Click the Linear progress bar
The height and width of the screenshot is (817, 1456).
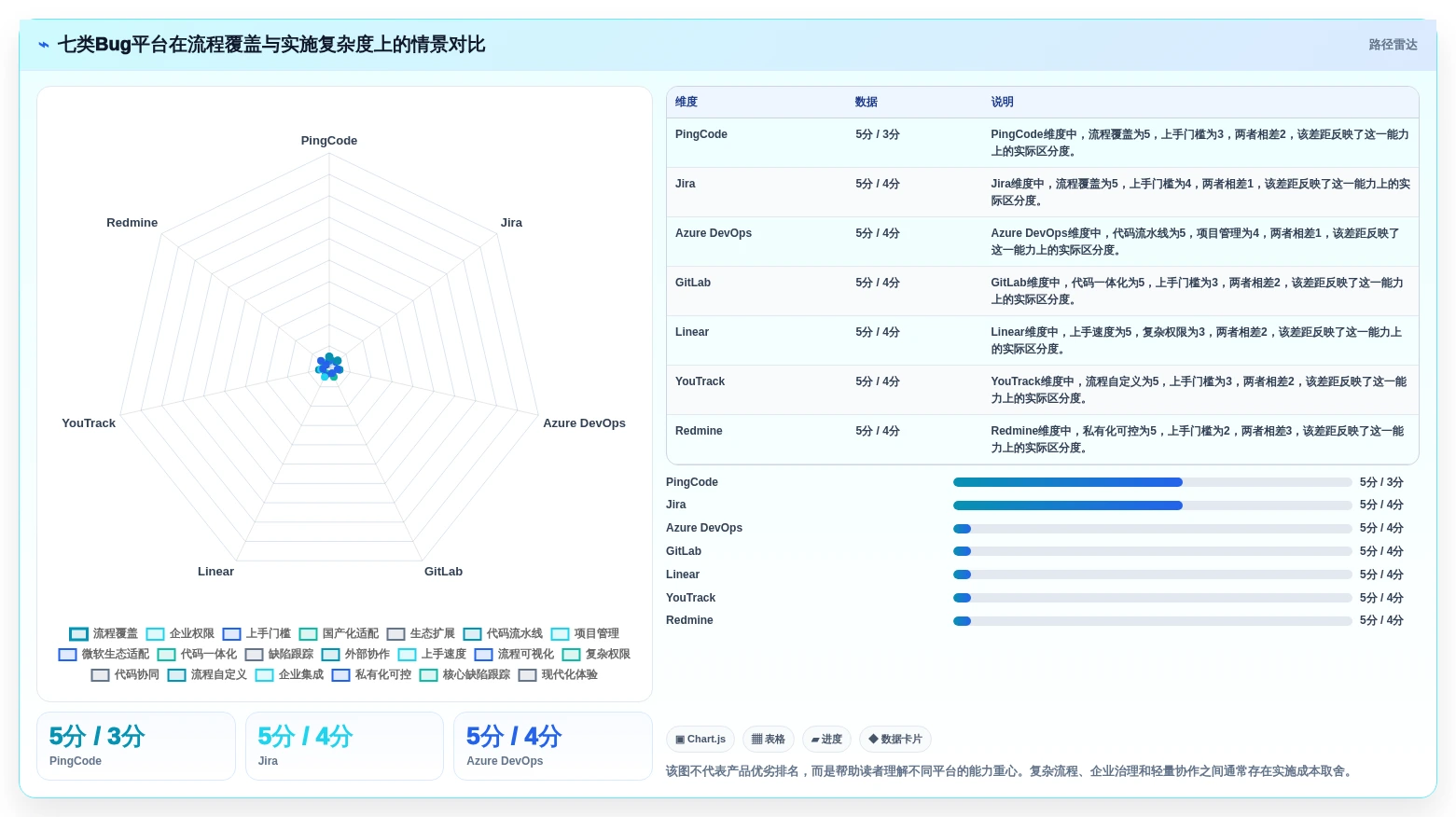point(1152,575)
